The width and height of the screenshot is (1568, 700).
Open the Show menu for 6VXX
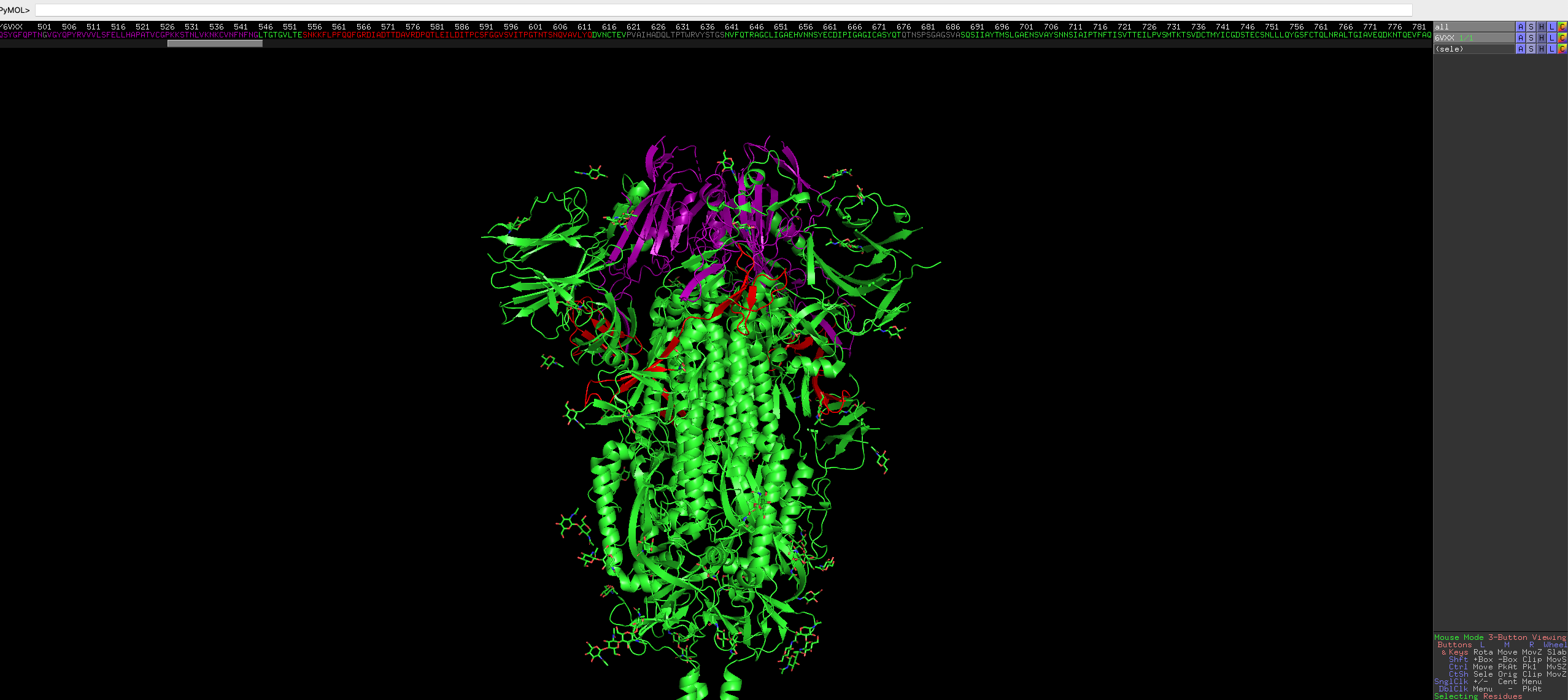1531,38
